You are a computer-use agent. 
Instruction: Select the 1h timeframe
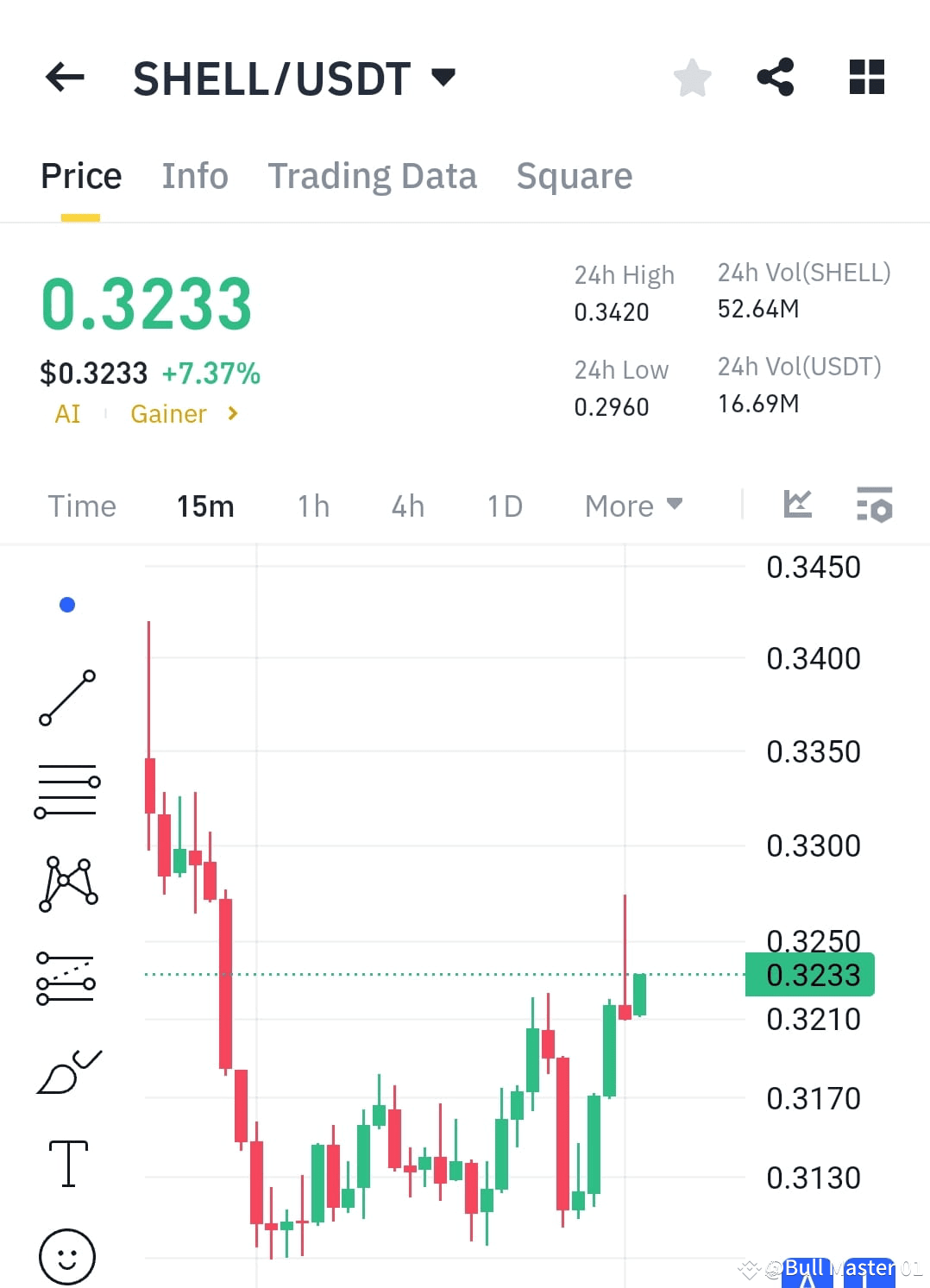[x=312, y=506]
